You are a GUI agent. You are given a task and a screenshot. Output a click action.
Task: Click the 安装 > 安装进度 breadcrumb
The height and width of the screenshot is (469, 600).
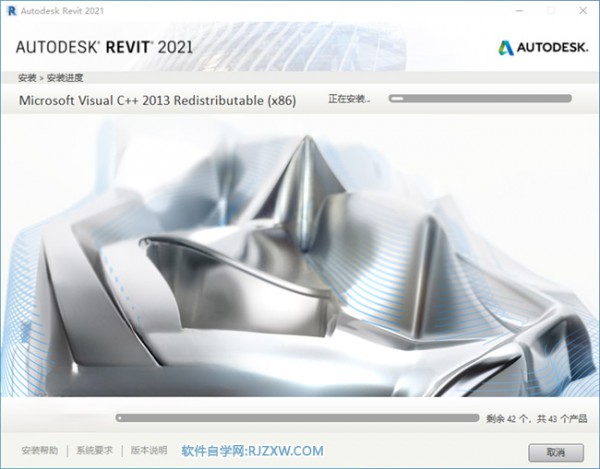click(51, 78)
